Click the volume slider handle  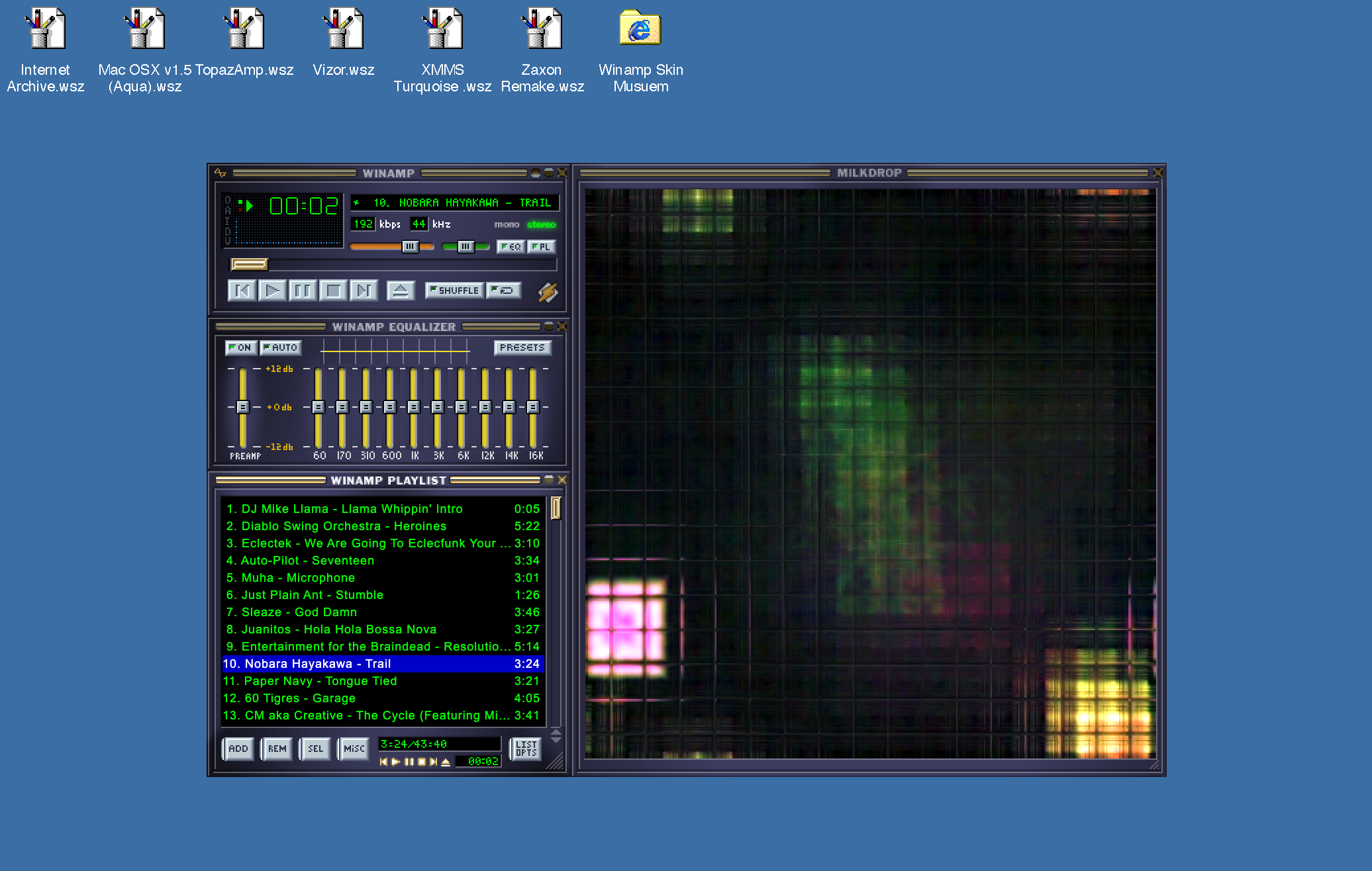[x=410, y=247]
